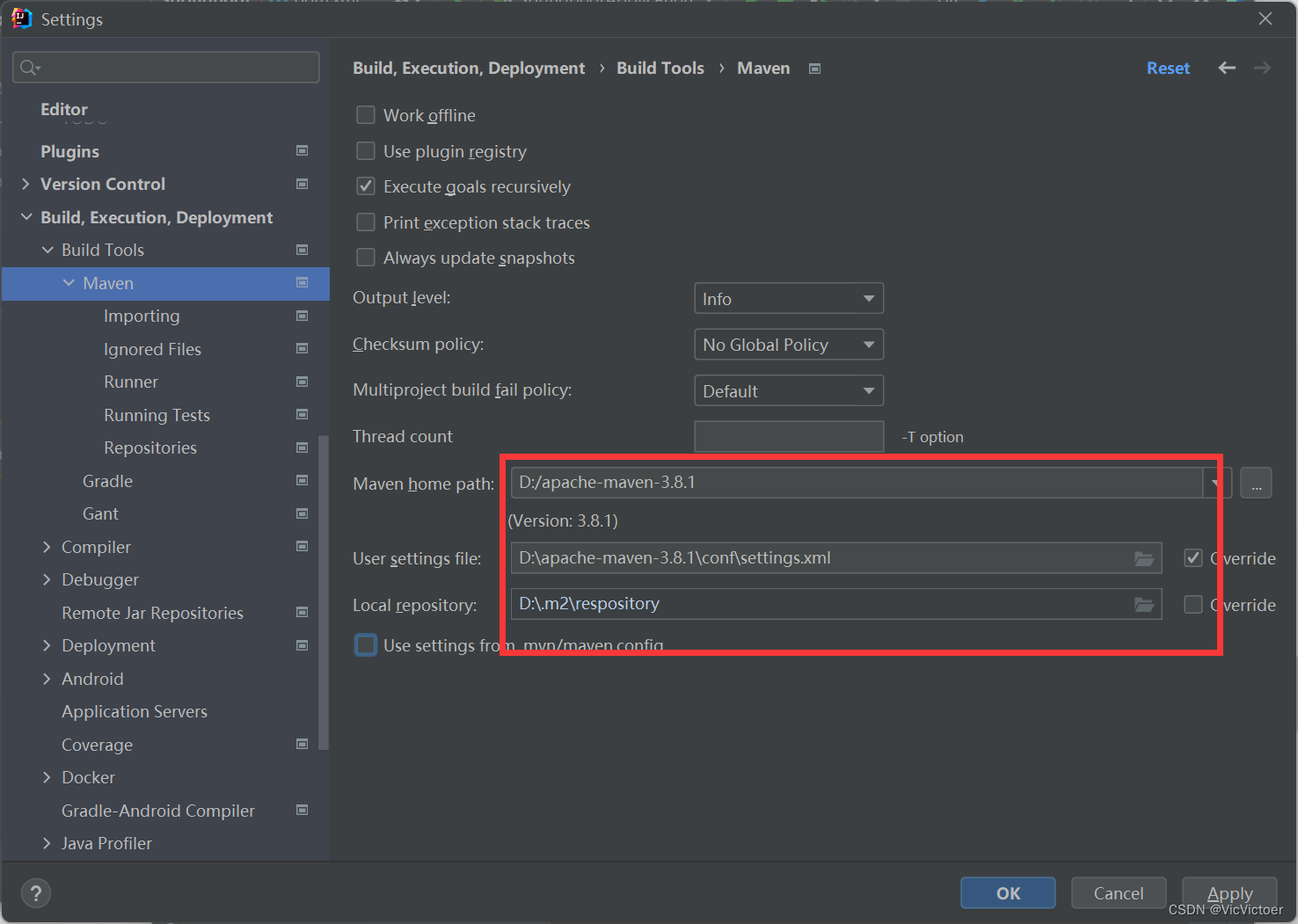Viewport: 1298px width, 924px height.
Task: Open Multiproject build fail policy dropdown
Action: click(x=789, y=391)
